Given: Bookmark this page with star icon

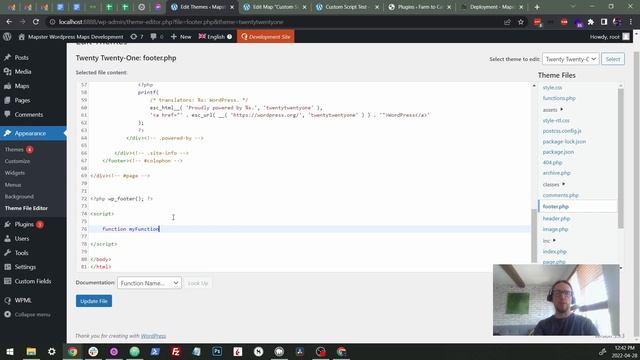Looking at the screenshot, I should (521, 22).
